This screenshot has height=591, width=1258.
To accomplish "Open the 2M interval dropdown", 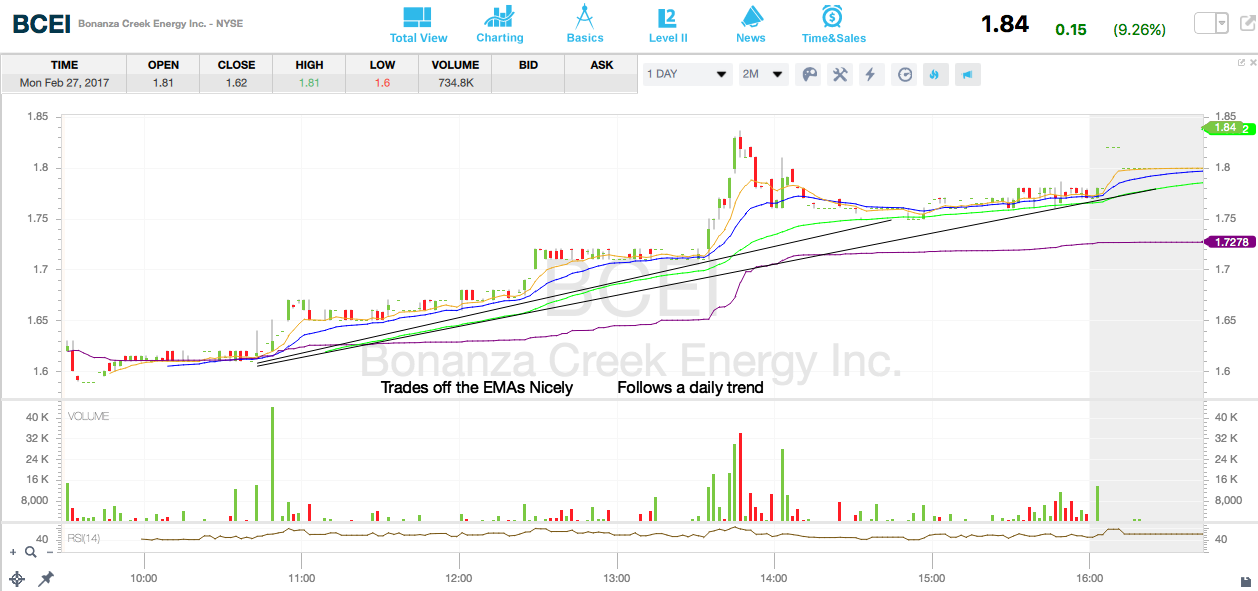I will click(764, 74).
